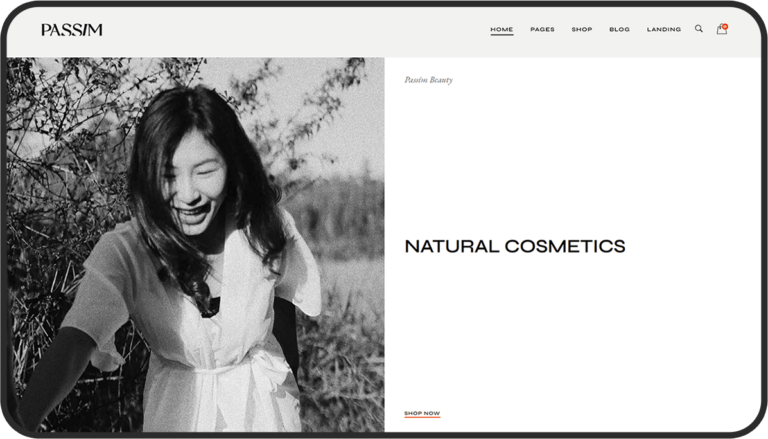The width and height of the screenshot is (768, 439).
Task: Click the tree branches in photo's top-left
Action: 60,100
